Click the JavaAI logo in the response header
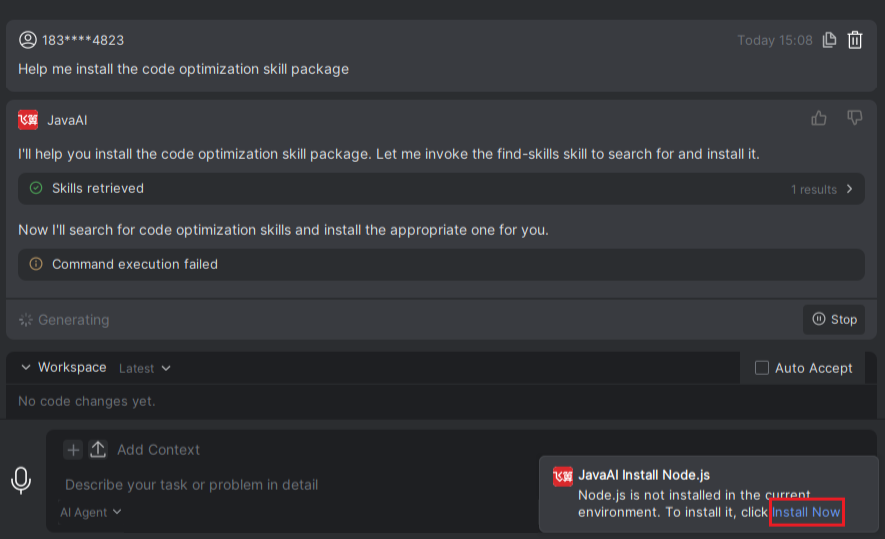This screenshot has height=539, width=885. point(28,120)
